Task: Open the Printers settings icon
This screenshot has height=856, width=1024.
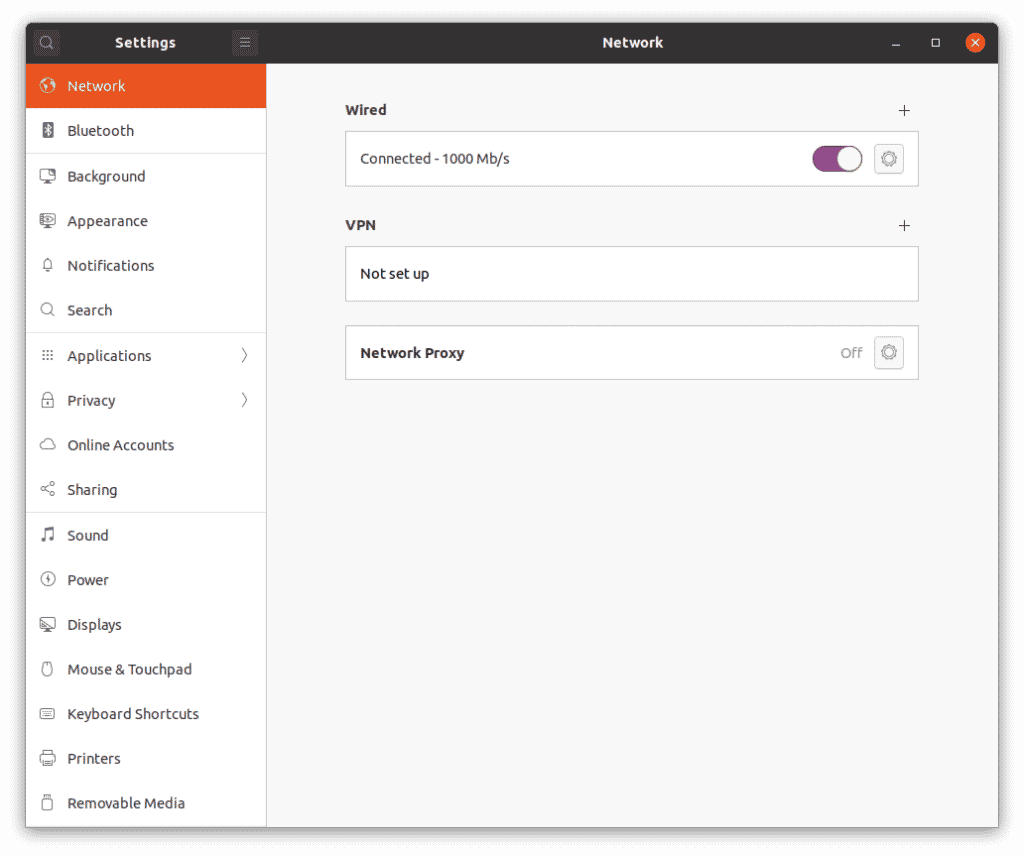Action: [x=47, y=758]
